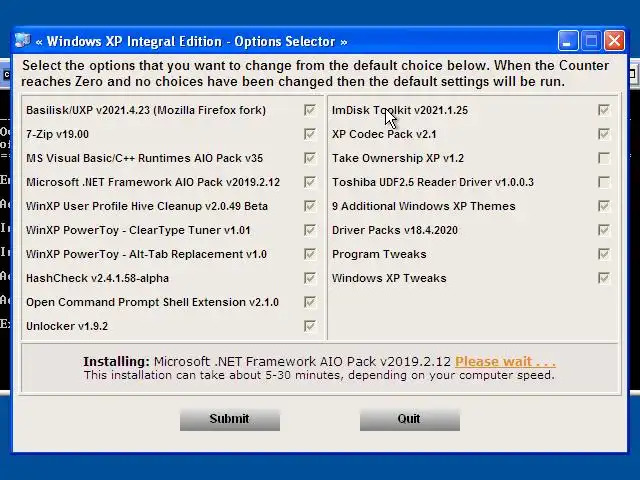
Task: Enable Toshiba UDF2.5 Reader Driver checkbox
Action: pyautogui.click(x=604, y=182)
